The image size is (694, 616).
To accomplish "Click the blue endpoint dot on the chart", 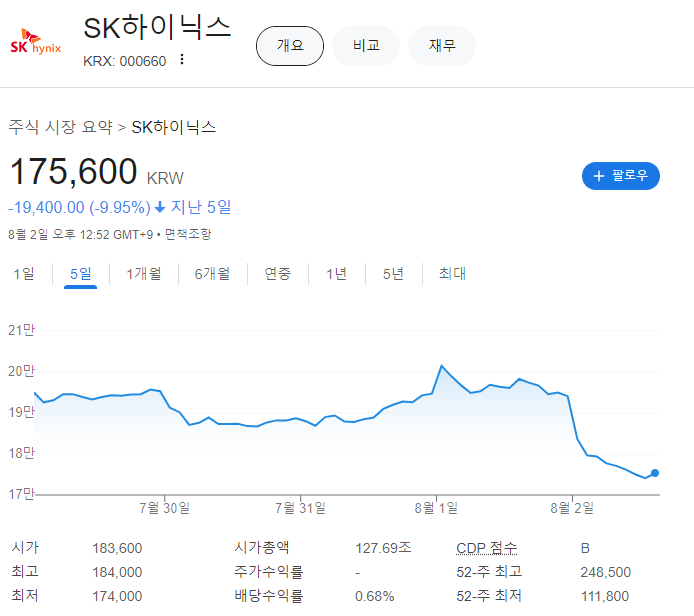I will (x=655, y=473).
